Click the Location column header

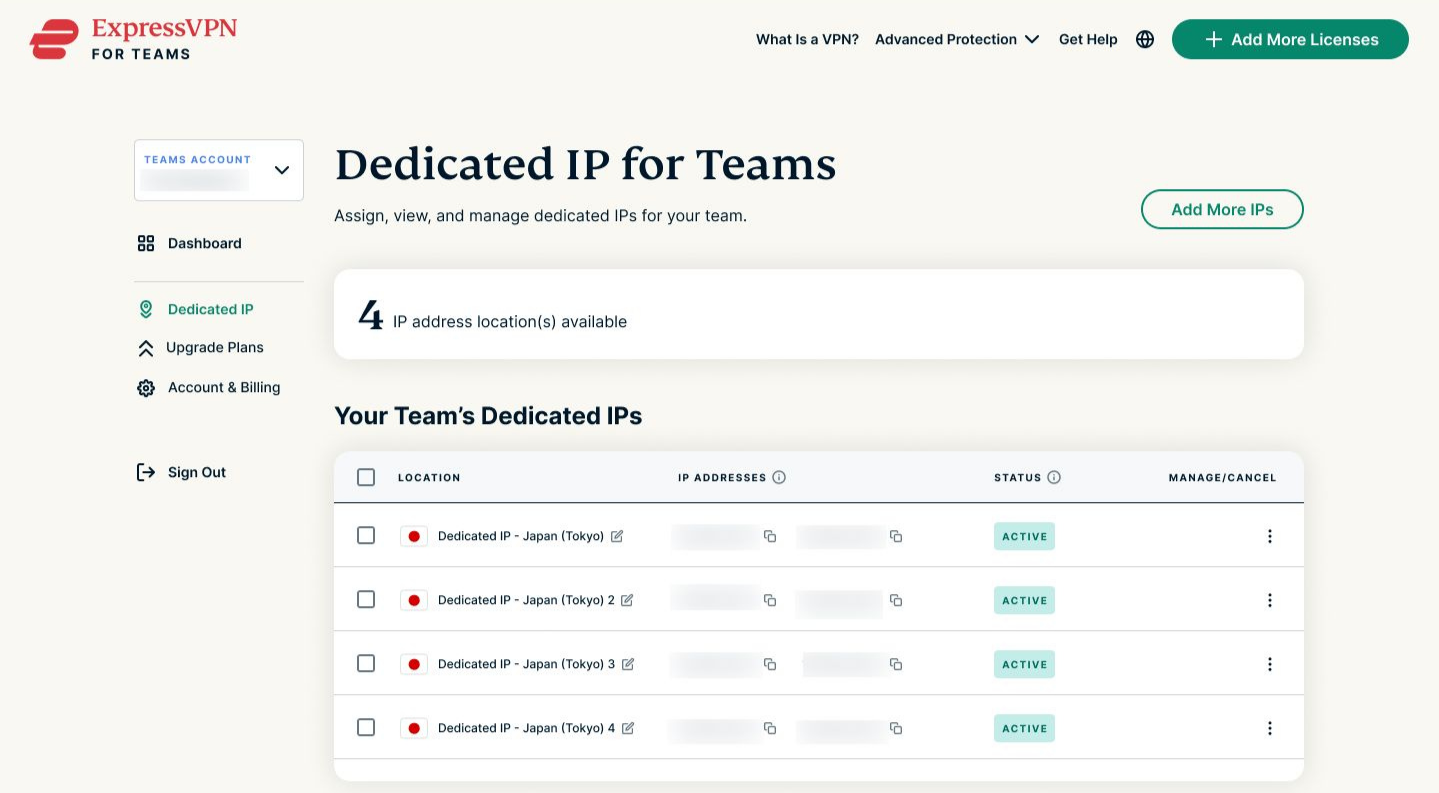tap(429, 478)
